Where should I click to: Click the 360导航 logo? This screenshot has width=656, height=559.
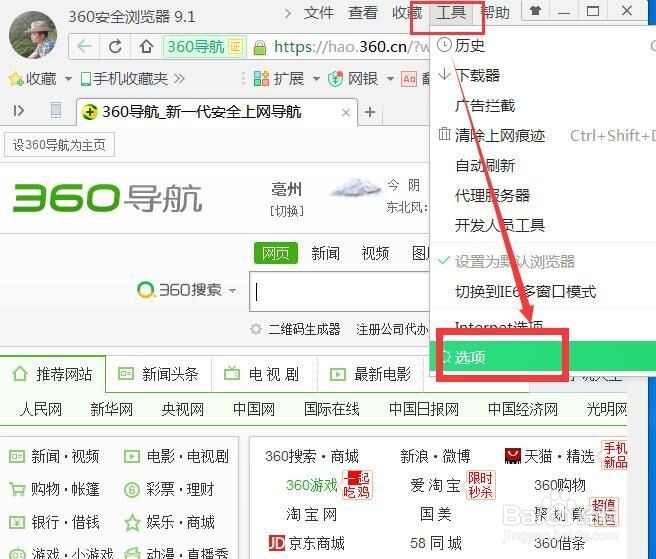click(x=108, y=198)
